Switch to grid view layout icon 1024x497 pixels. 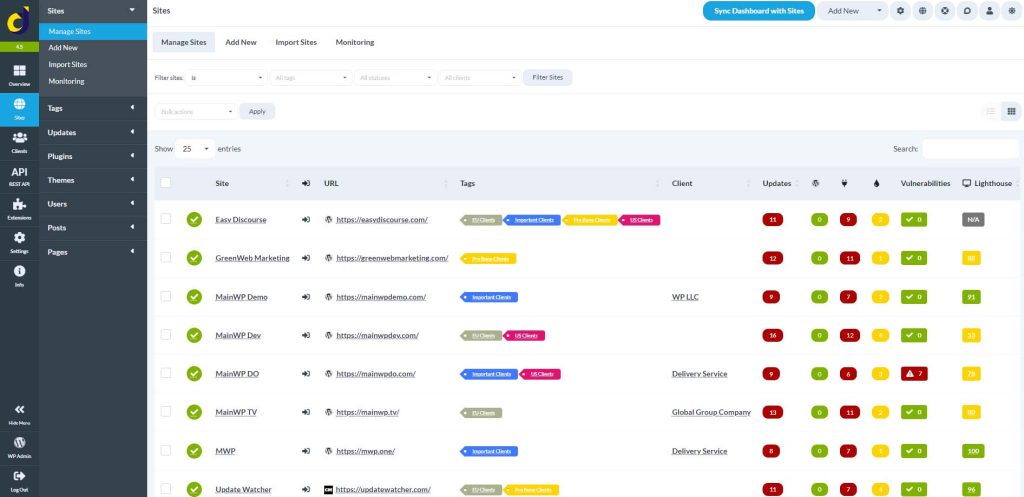[x=1011, y=111]
